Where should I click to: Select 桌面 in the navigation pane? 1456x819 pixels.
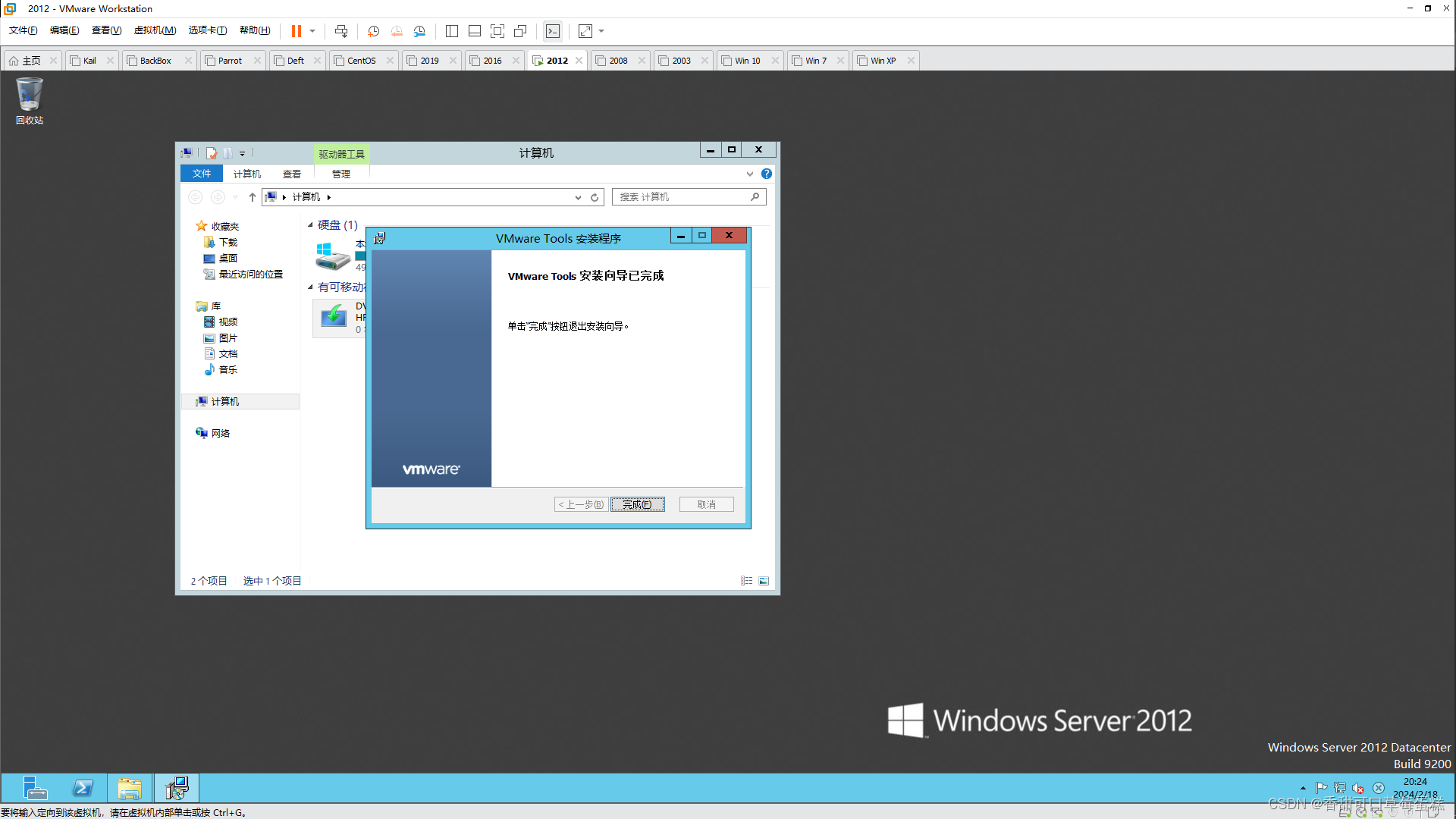(x=221, y=259)
